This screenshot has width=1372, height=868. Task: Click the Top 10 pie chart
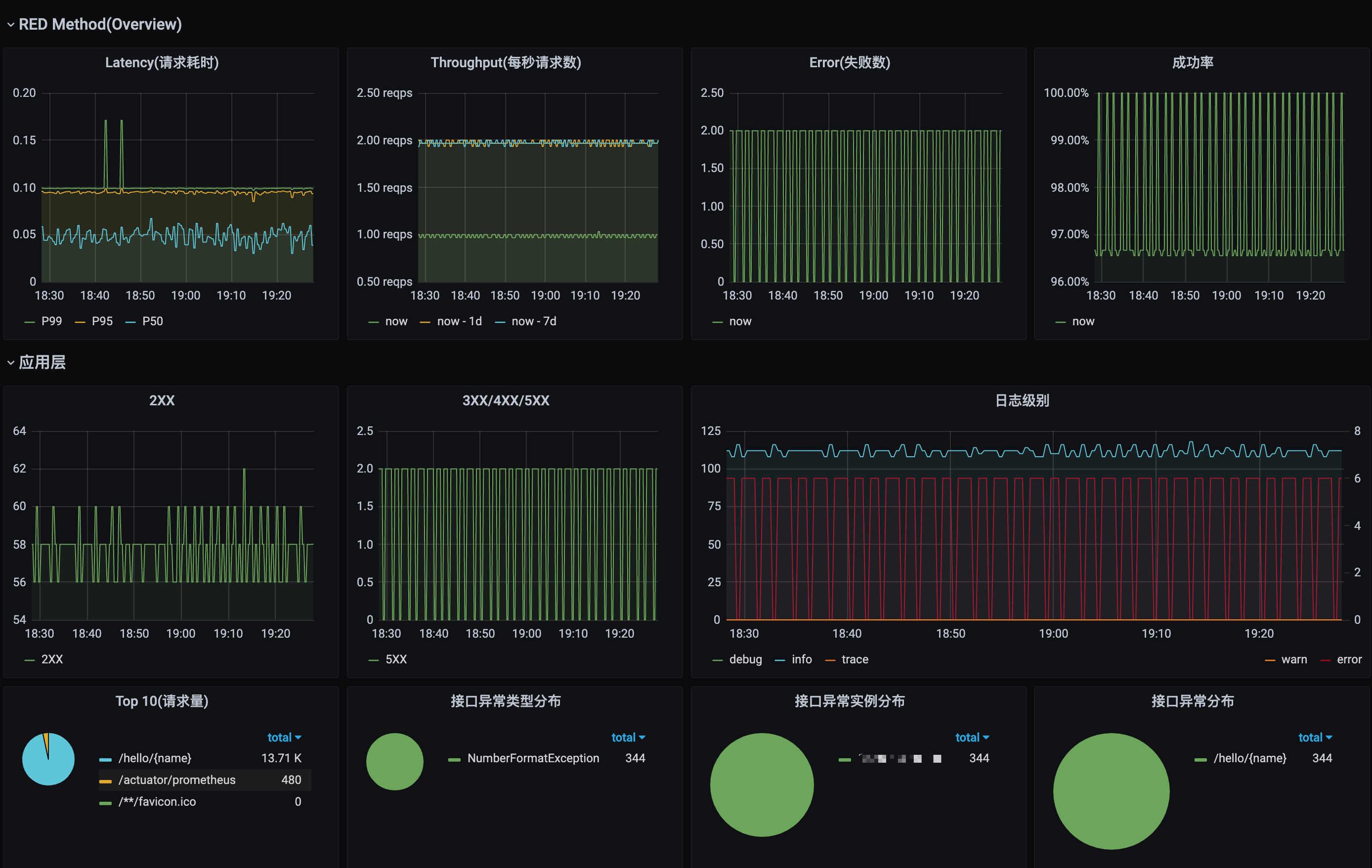tap(48, 759)
